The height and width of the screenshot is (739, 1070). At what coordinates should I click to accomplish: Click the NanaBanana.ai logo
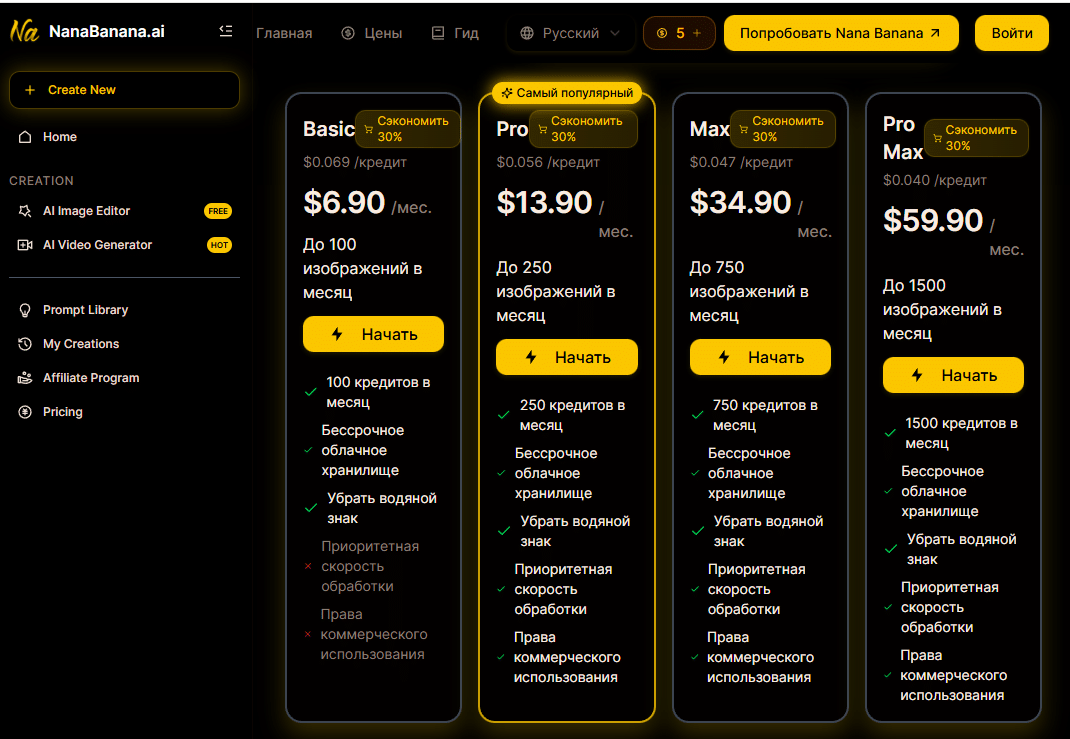88,31
